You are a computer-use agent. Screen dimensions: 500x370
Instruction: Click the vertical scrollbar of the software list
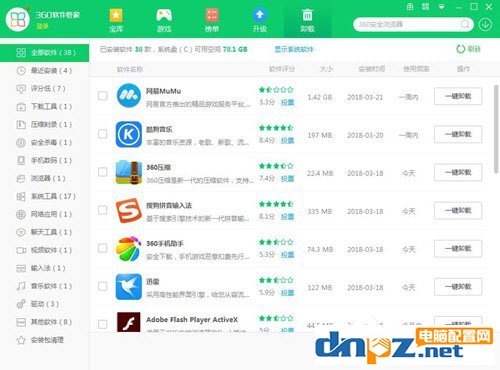pos(496,129)
